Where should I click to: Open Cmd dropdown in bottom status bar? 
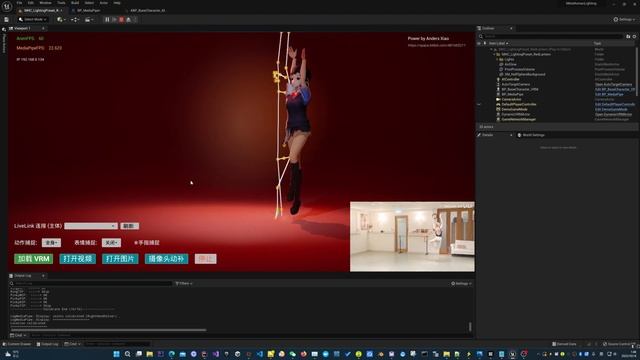click(x=72, y=344)
